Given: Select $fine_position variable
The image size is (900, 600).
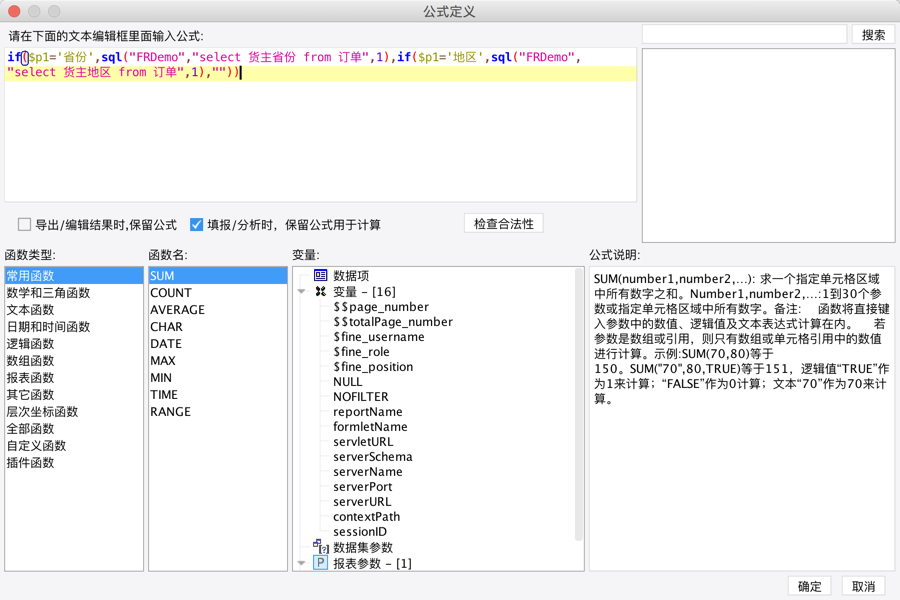Looking at the screenshot, I should [373, 366].
